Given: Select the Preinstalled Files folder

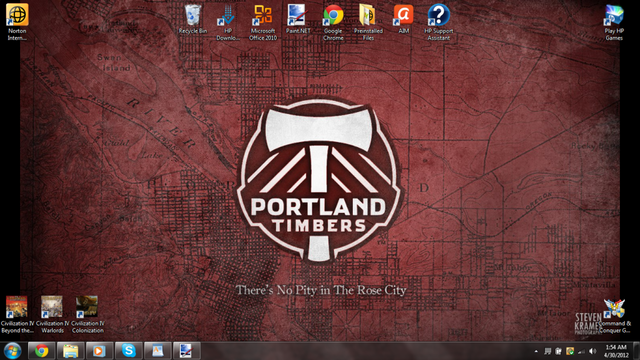Looking at the screenshot, I should pyautogui.click(x=368, y=22).
